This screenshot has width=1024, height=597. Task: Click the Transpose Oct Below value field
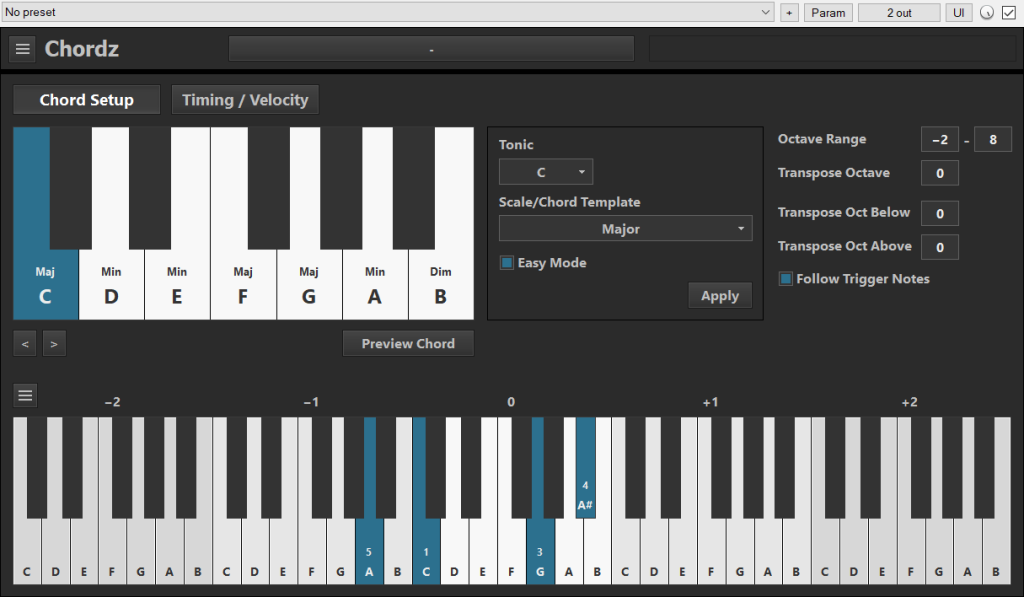940,214
